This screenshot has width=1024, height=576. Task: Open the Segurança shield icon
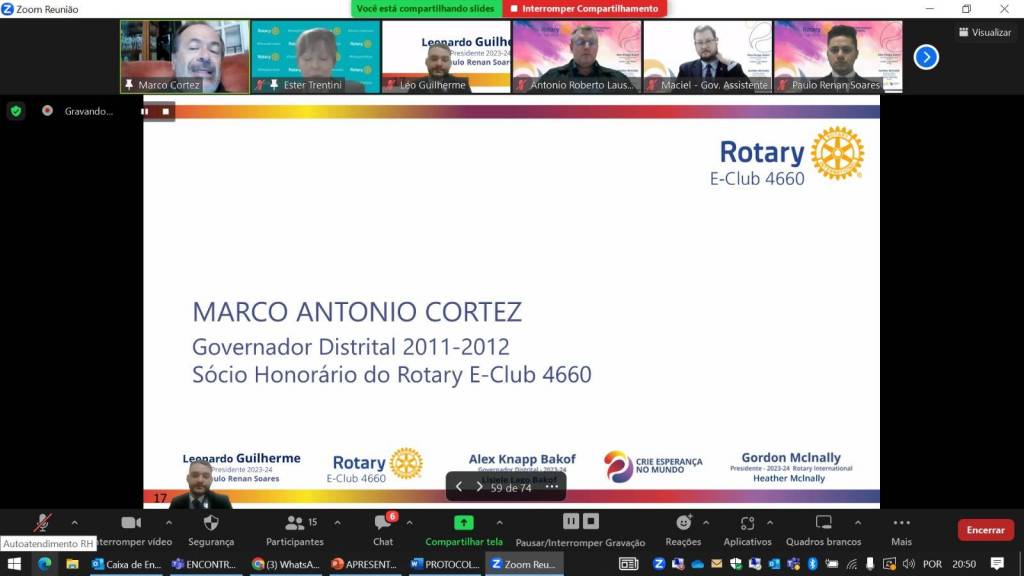pyautogui.click(x=211, y=523)
